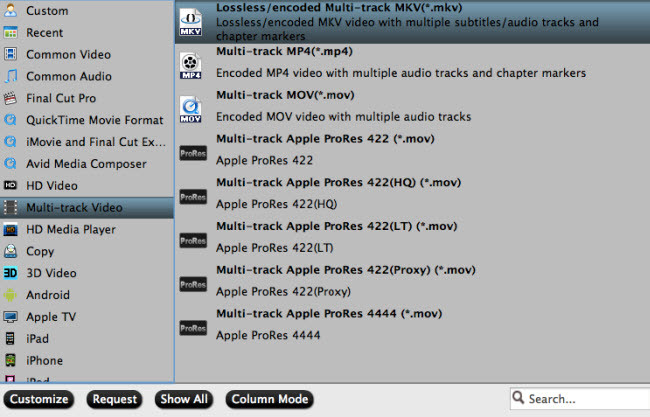Click the ProRes icon for Apple ProRes 422
The width and height of the screenshot is (650, 417).
pos(193,153)
